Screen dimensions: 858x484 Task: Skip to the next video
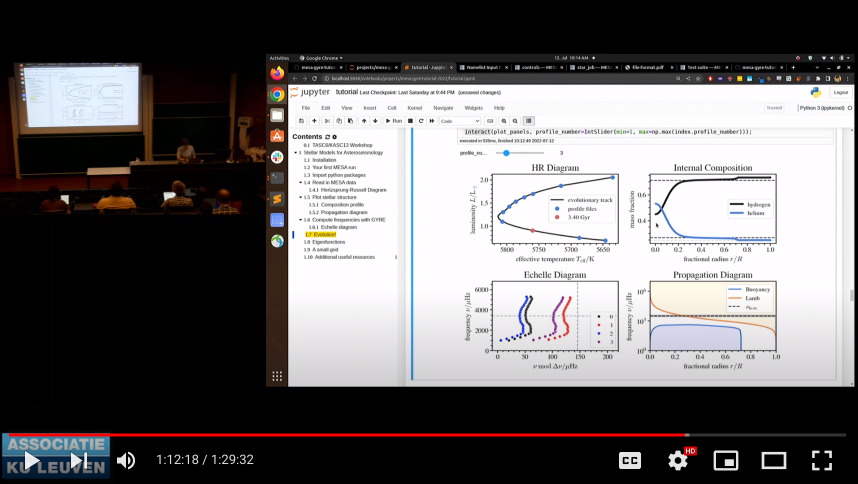pos(79,460)
